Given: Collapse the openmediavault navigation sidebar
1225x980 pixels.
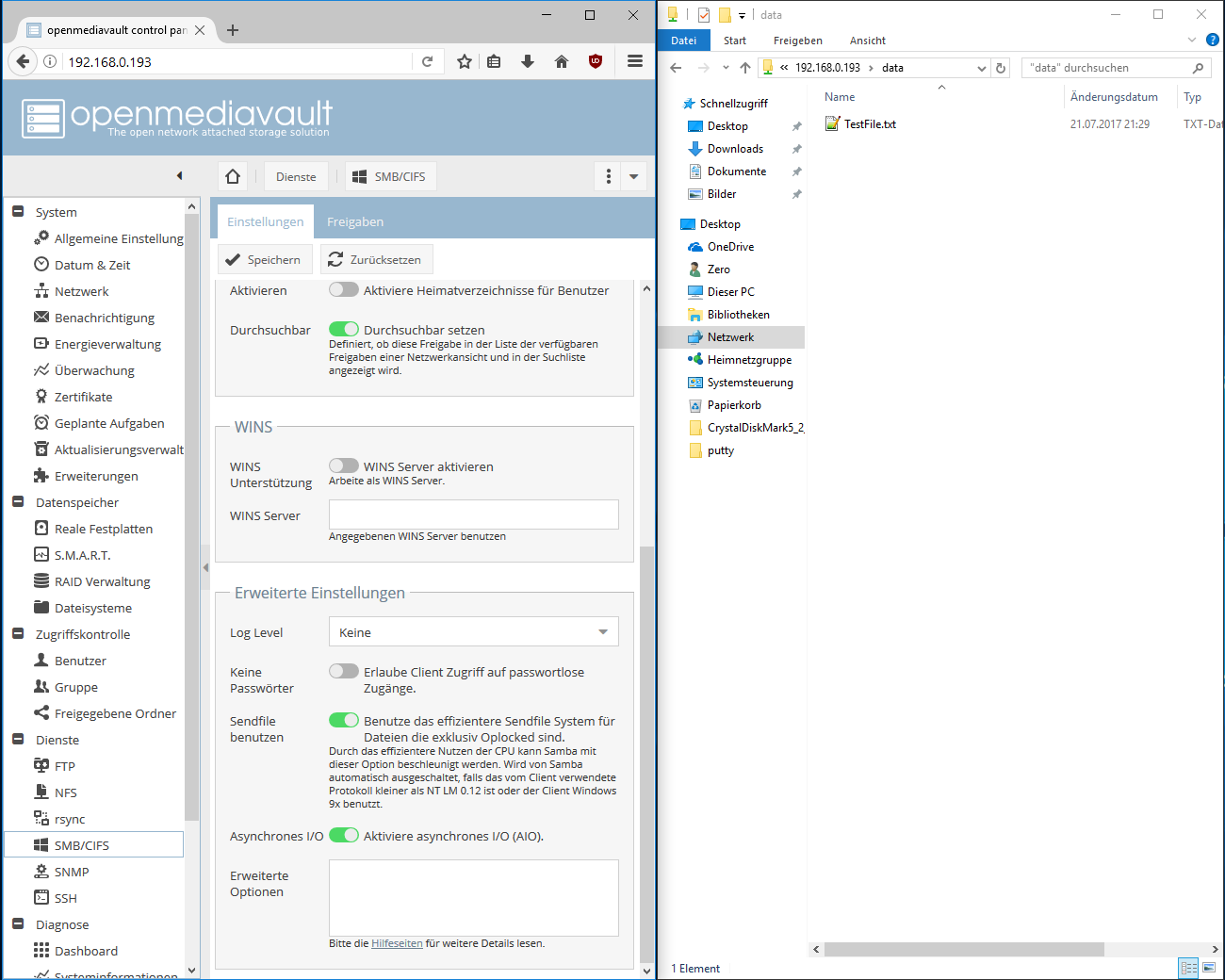Looking at the screenshot, I should click(x=180, y=175).
